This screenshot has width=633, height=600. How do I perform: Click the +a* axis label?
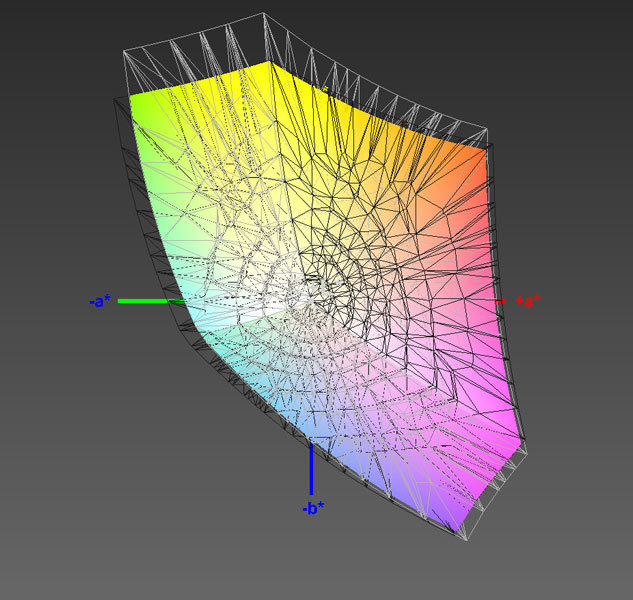coord(528,301)
